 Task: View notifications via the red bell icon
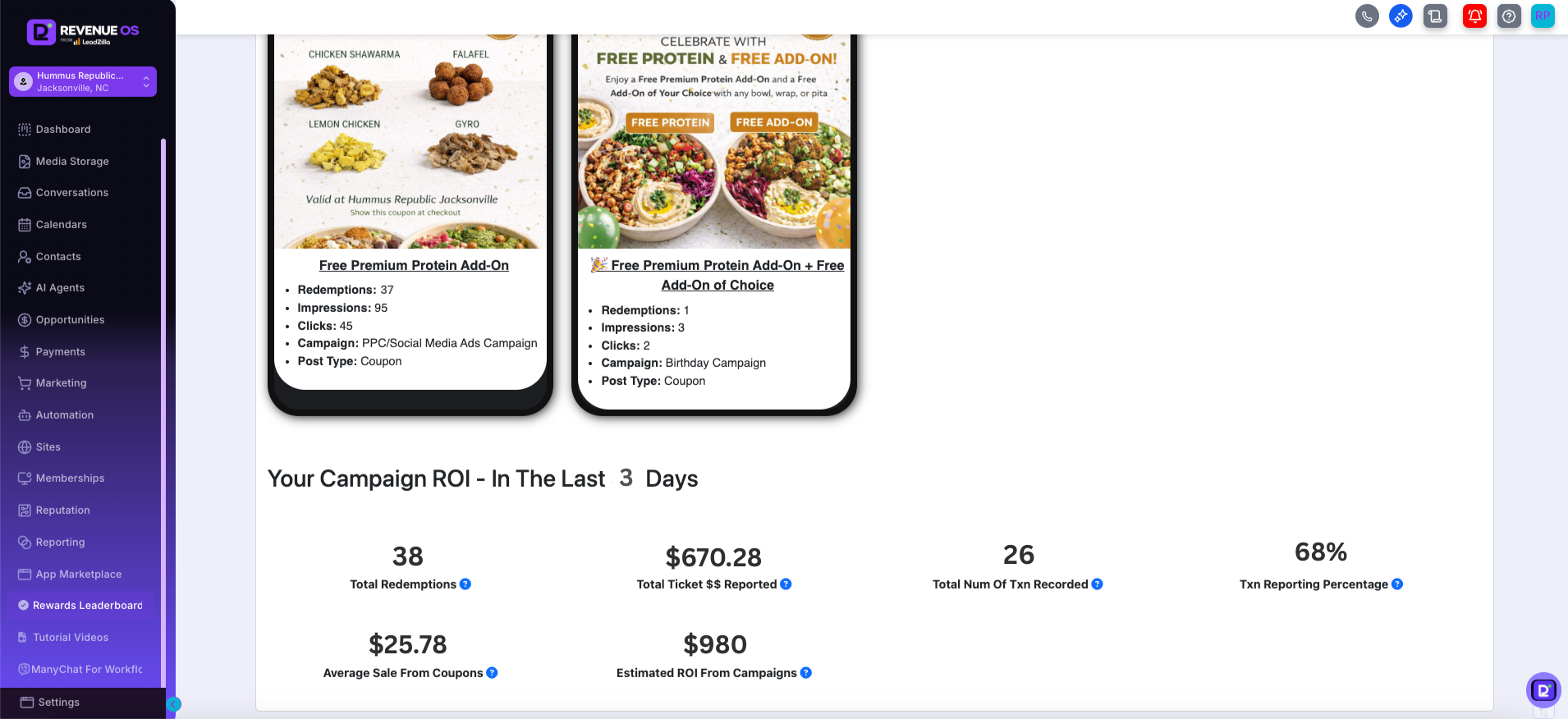point(1474,16)
